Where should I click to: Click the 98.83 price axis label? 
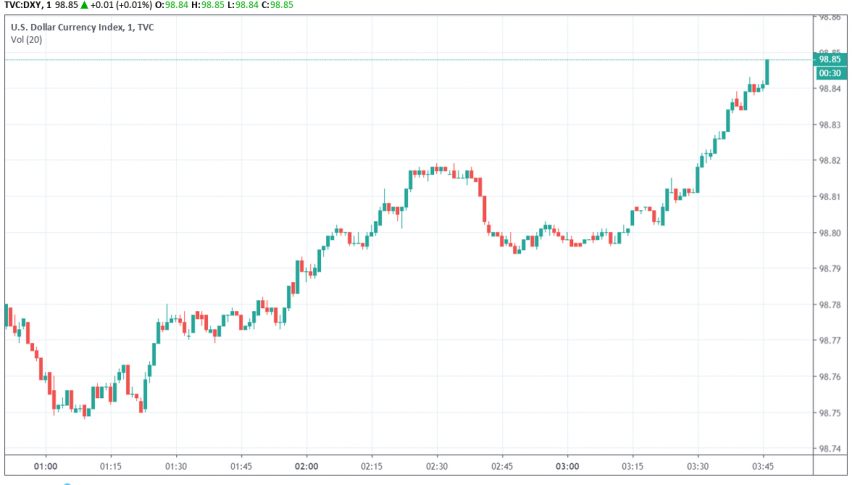point(830,125)
